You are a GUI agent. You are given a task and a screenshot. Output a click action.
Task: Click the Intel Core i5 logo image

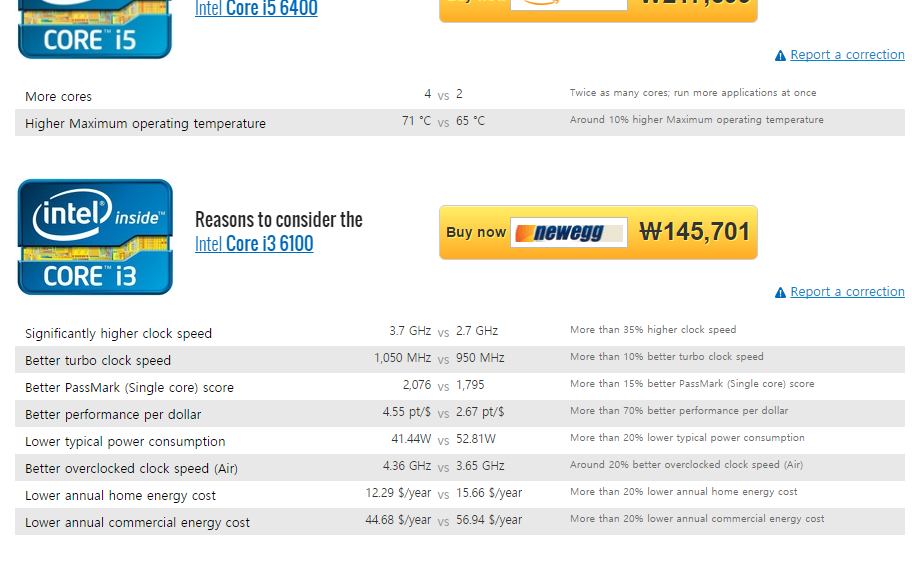pos(95,29)
